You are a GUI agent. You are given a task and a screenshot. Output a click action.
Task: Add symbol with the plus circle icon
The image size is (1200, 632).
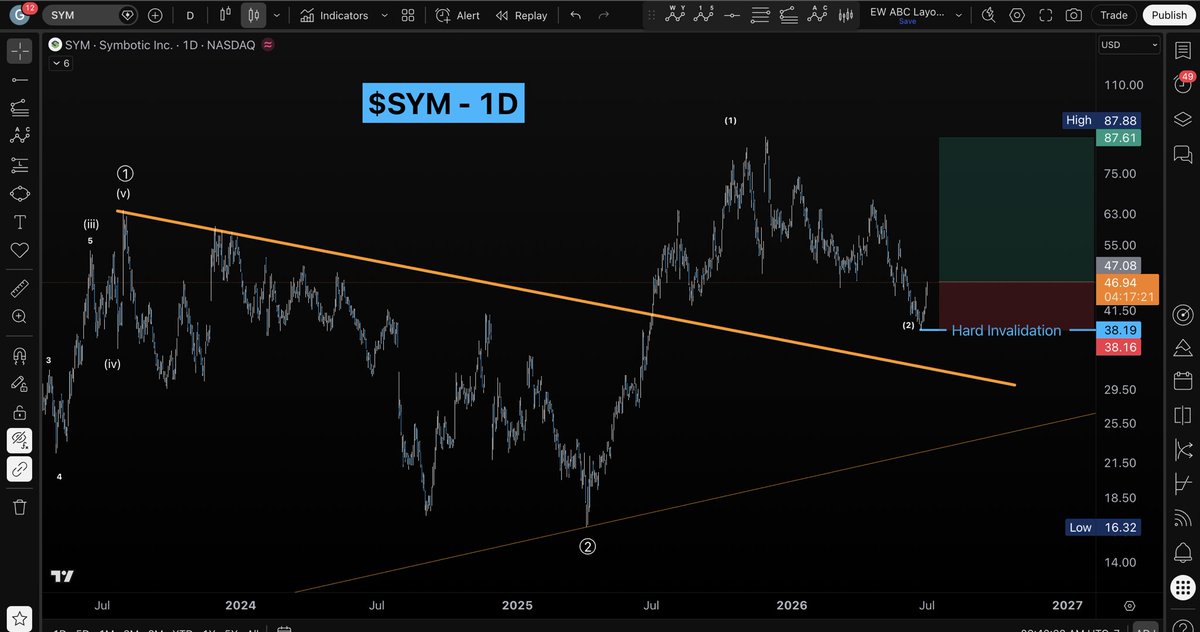[x=155, y=15]
